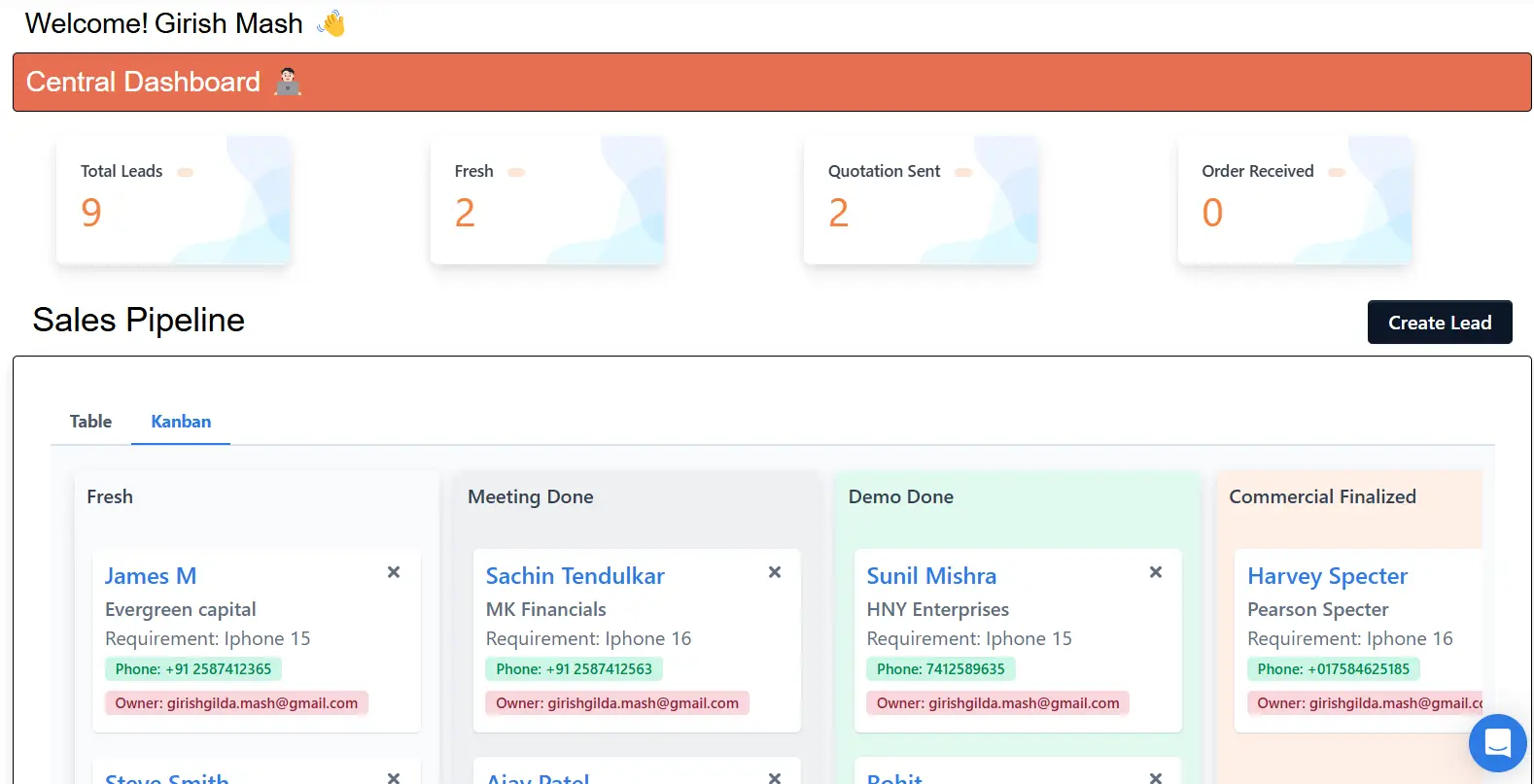Open Sachin Tendulkar lead details

[x=575, y=576]
